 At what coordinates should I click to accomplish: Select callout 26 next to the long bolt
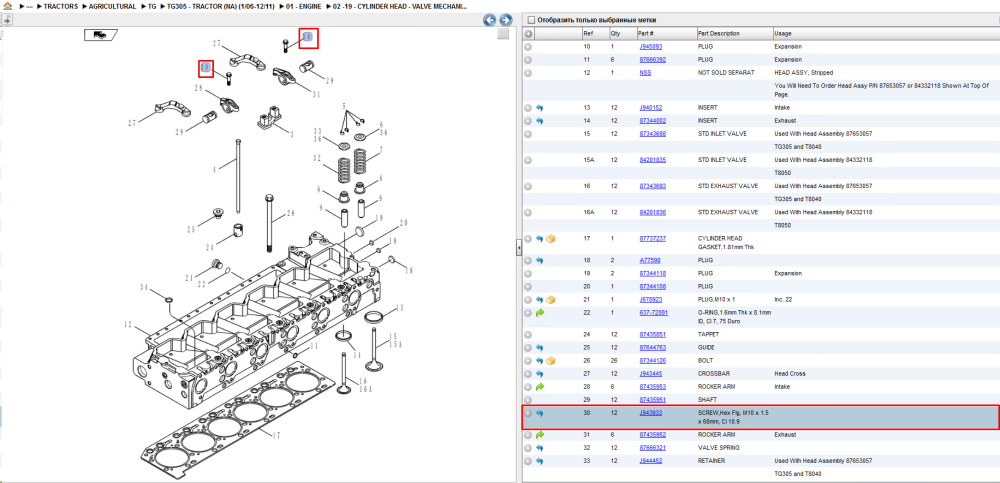291,213
